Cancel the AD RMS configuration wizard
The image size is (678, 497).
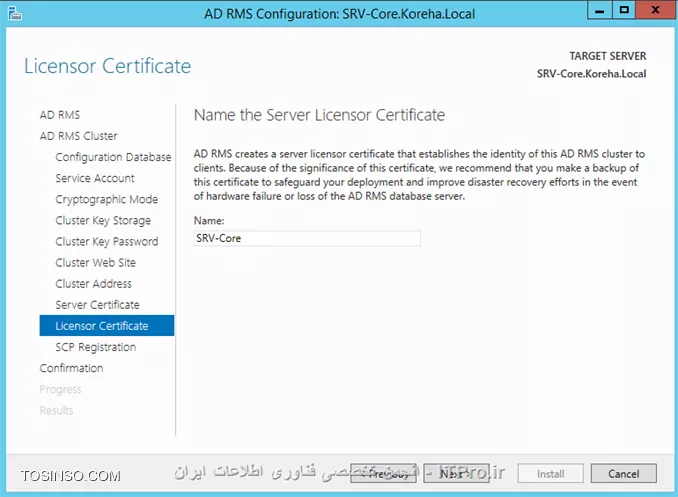click(x=624, y=474)
